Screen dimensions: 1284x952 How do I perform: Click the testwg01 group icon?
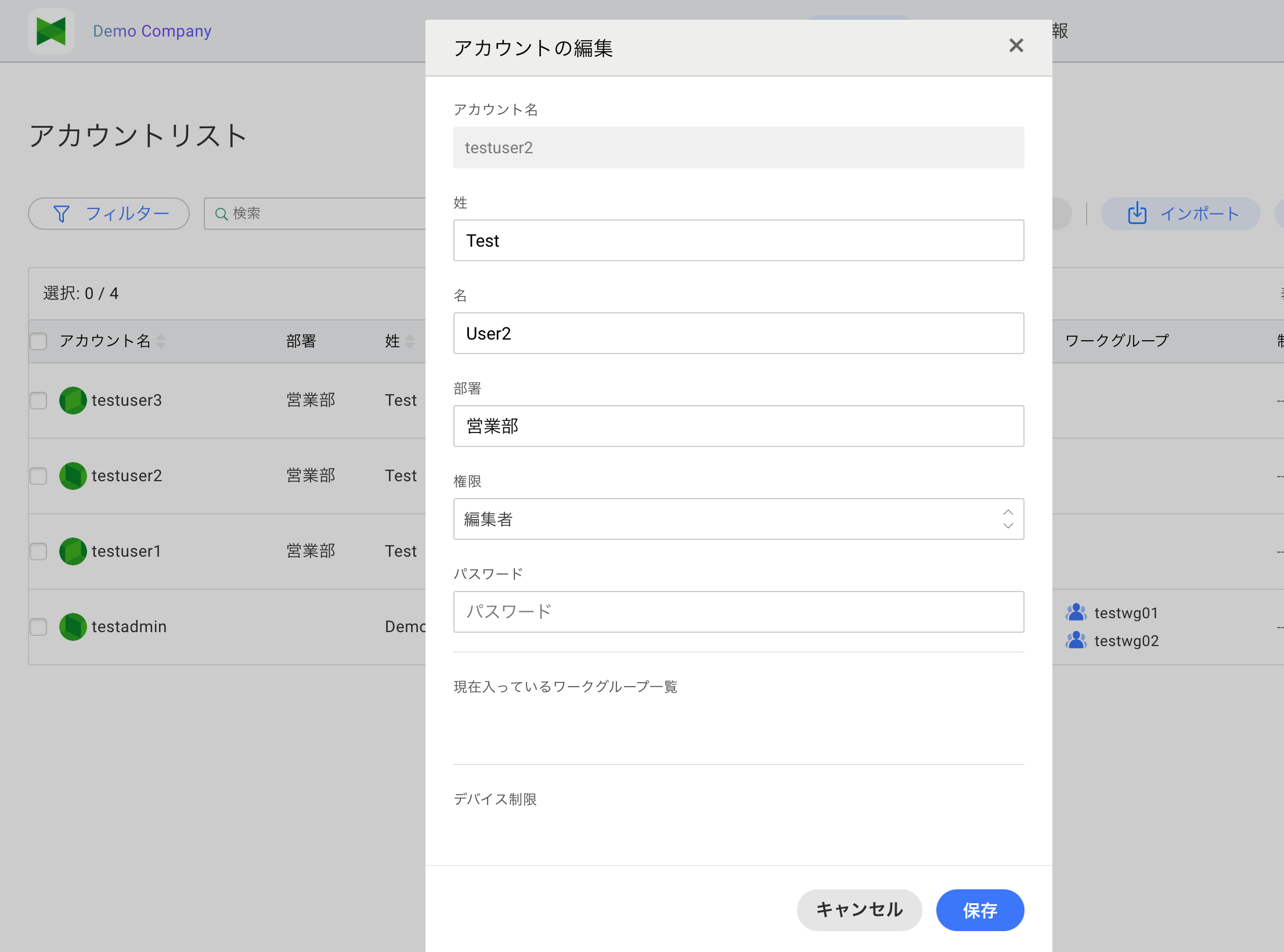[1076, 612]
